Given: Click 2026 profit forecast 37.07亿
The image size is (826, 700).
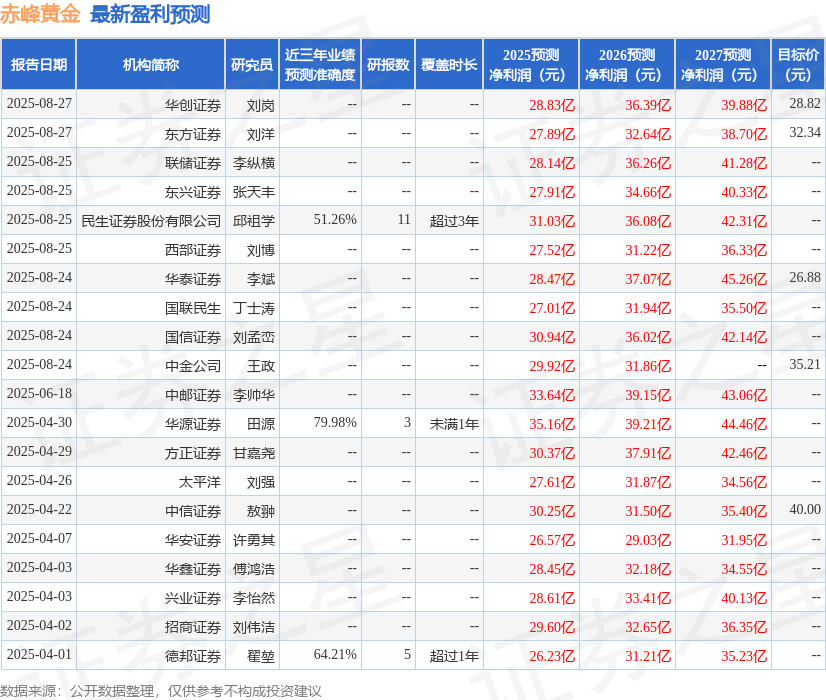Looking at the screenshot, I should [x=648, y=279].
